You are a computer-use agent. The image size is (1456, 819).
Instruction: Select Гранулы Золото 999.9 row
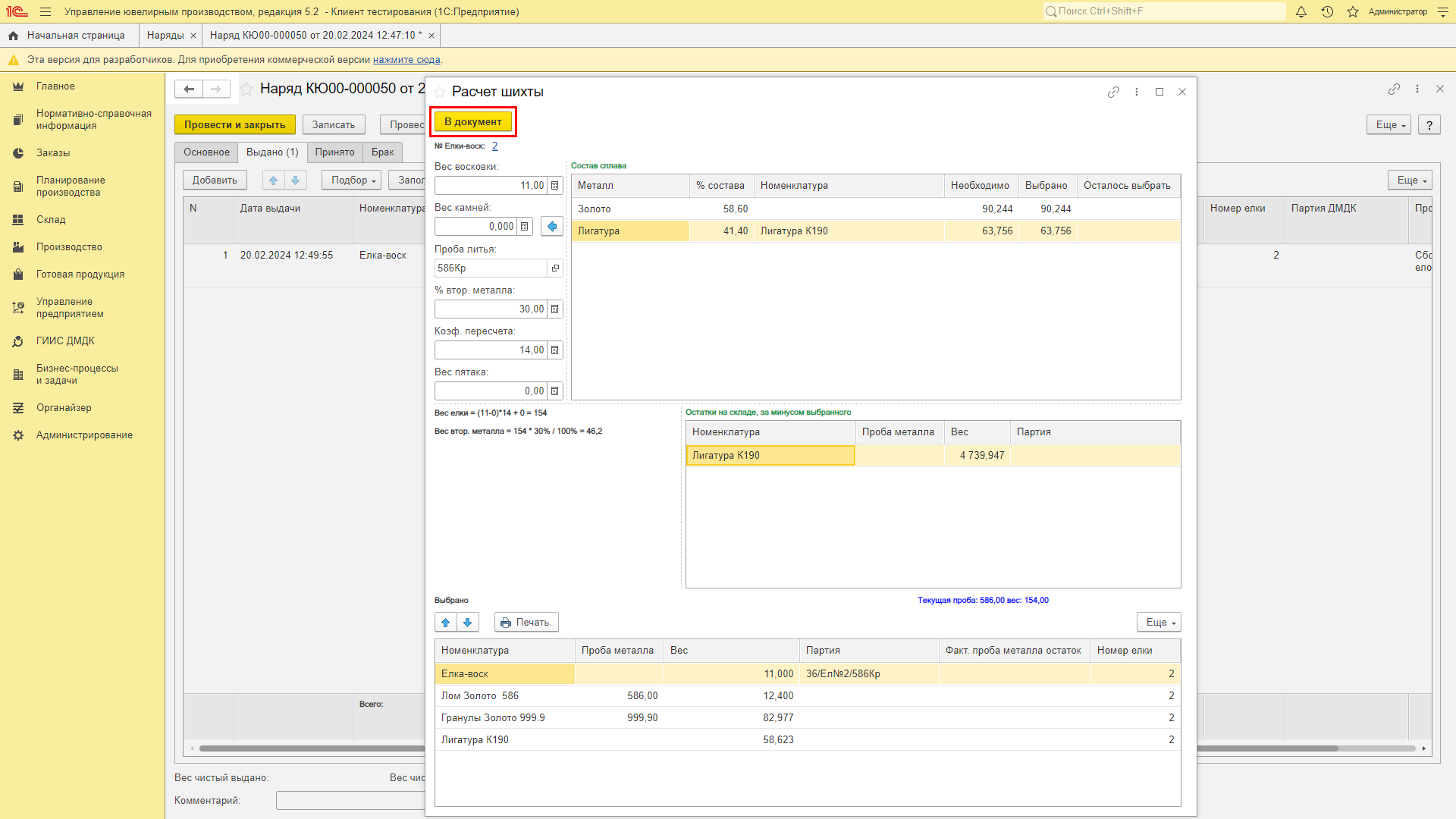coord(807,718)
